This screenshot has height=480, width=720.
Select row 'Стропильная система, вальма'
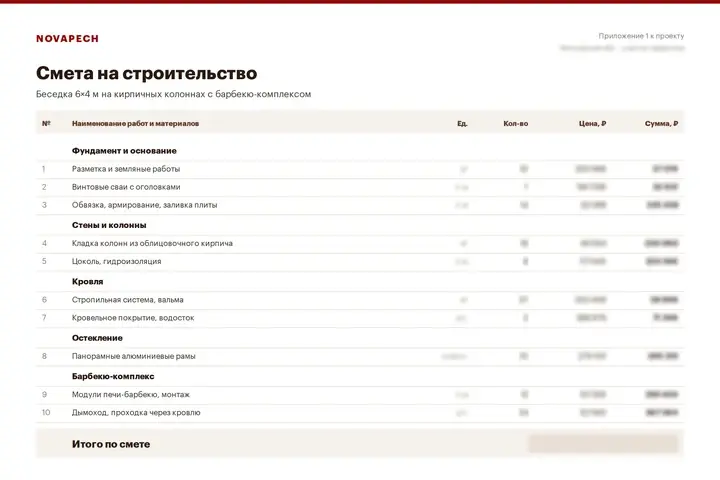click(x=360, y=300)
